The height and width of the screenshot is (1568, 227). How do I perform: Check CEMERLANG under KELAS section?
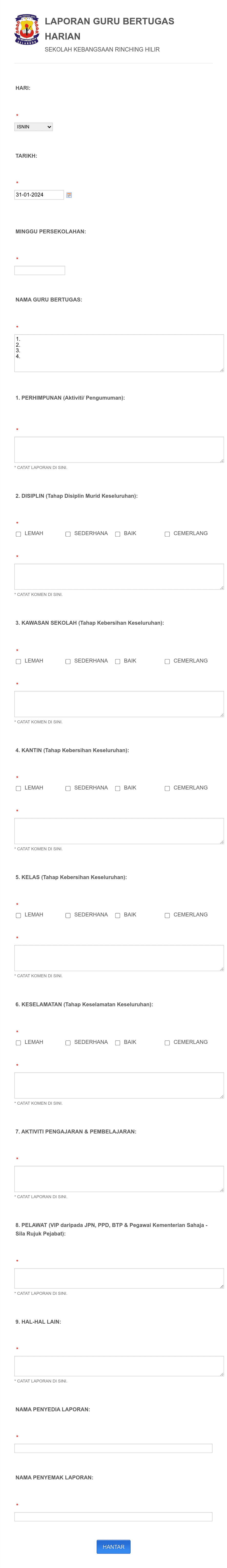pyautogui.click(x=167, y=915)
